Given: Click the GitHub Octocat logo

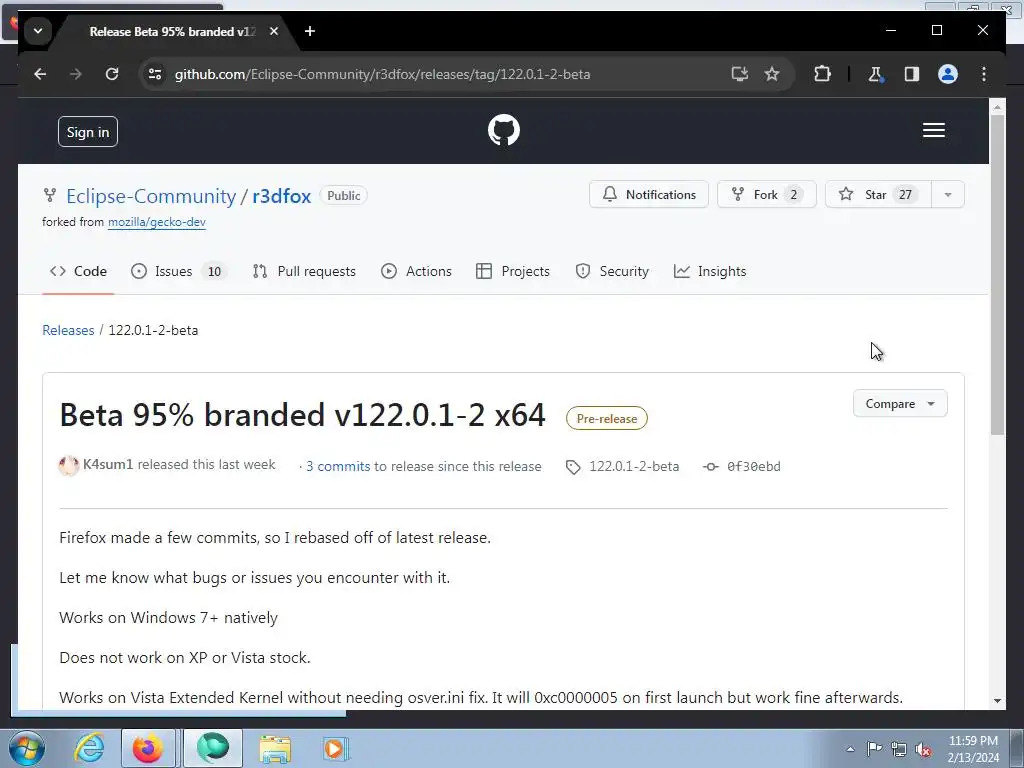Looking at the screenshot, I should pyautogui.click(x=504, y=131).
